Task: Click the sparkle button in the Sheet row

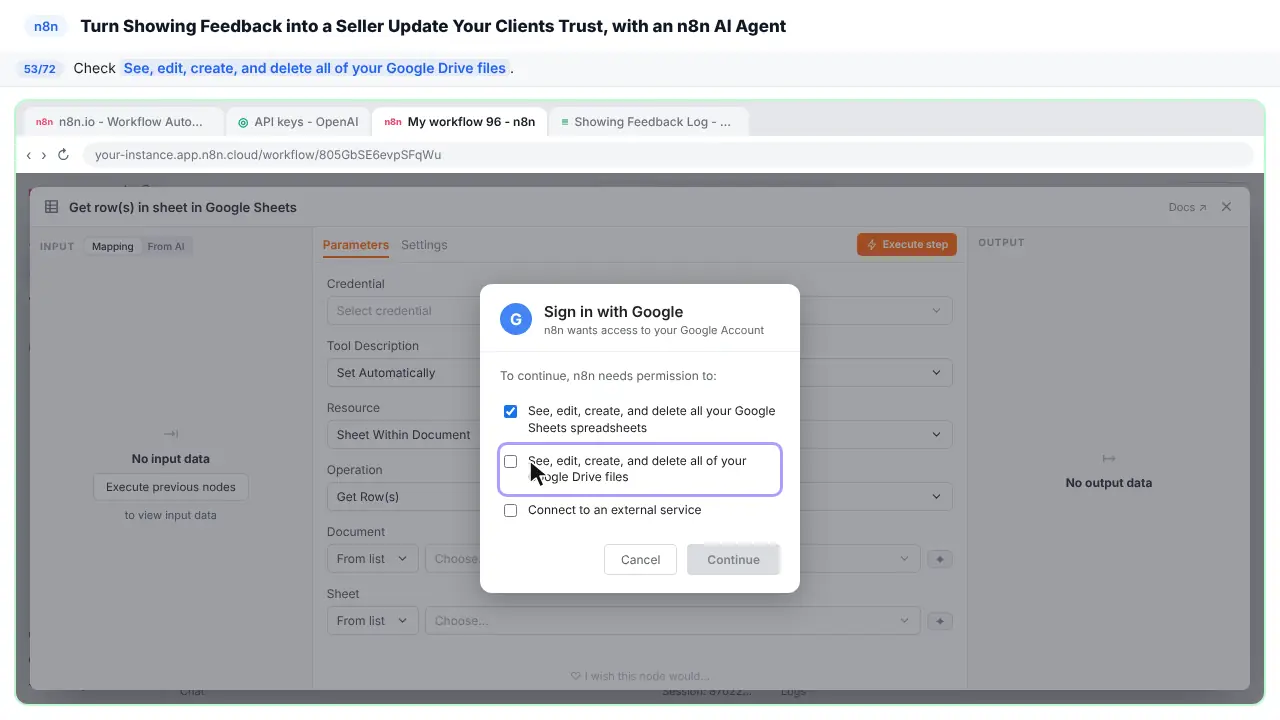Action: pyautogui.click(x=939, y=621)
